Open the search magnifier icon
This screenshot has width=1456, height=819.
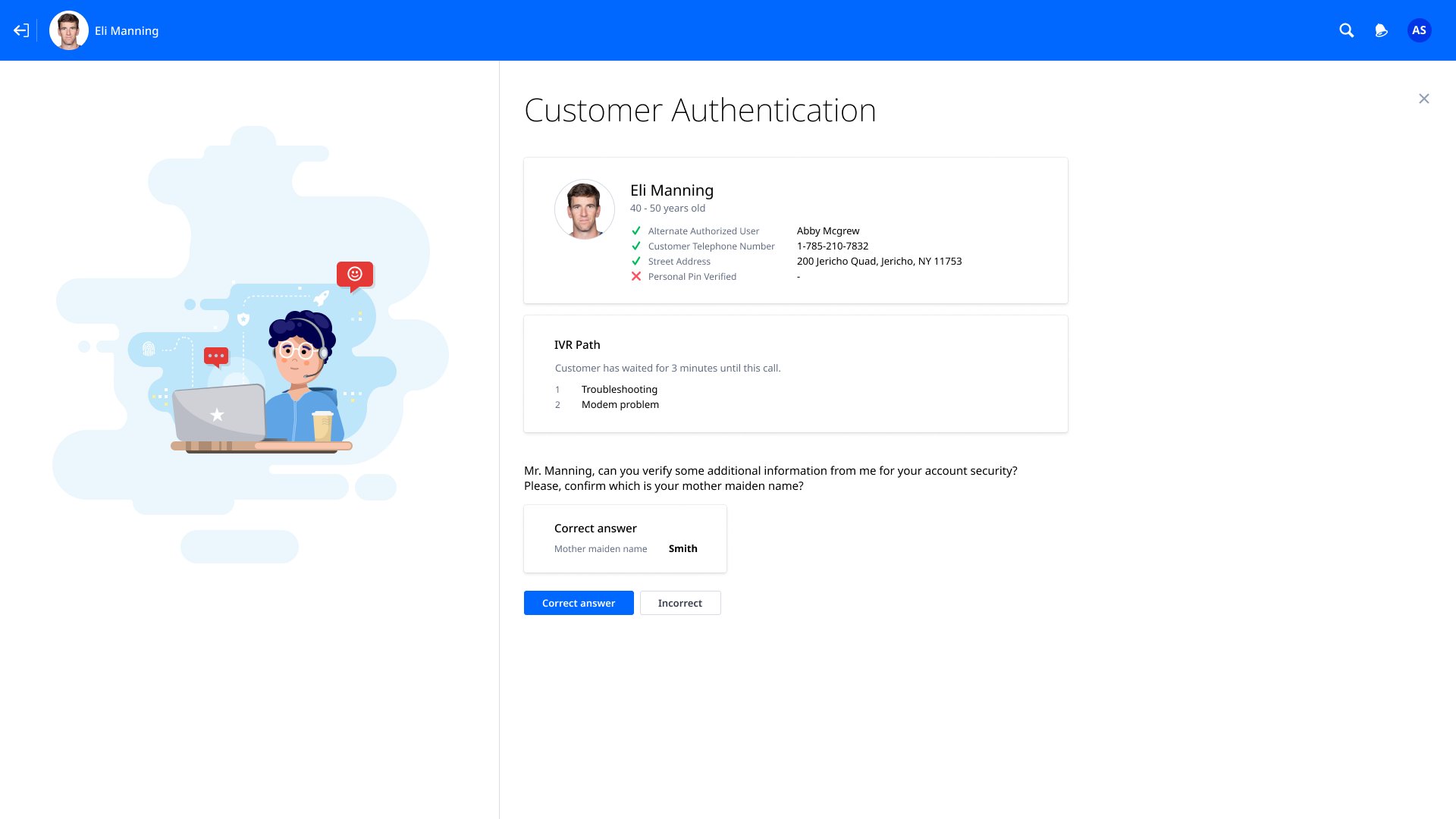pyautogui.click(x=1346, y=30)
